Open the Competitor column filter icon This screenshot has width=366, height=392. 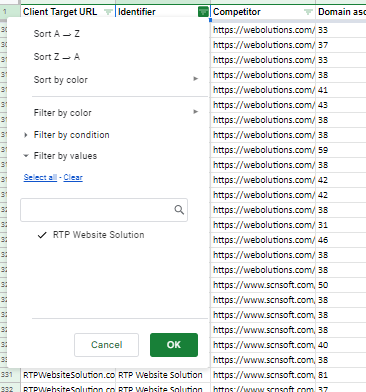coord(308,12)
